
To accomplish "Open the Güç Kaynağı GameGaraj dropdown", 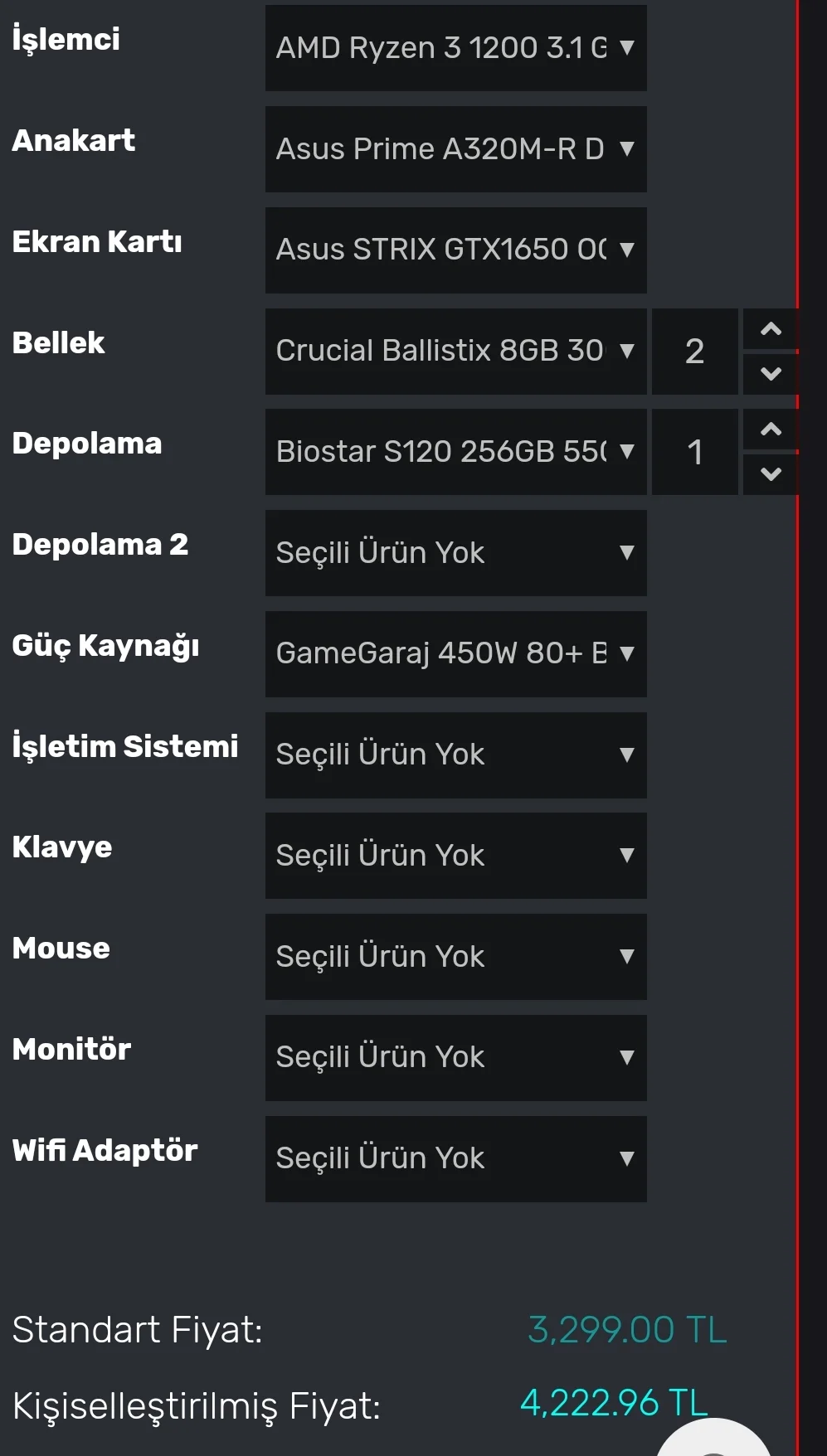I will pyautogui.click(x=455, y=653).
